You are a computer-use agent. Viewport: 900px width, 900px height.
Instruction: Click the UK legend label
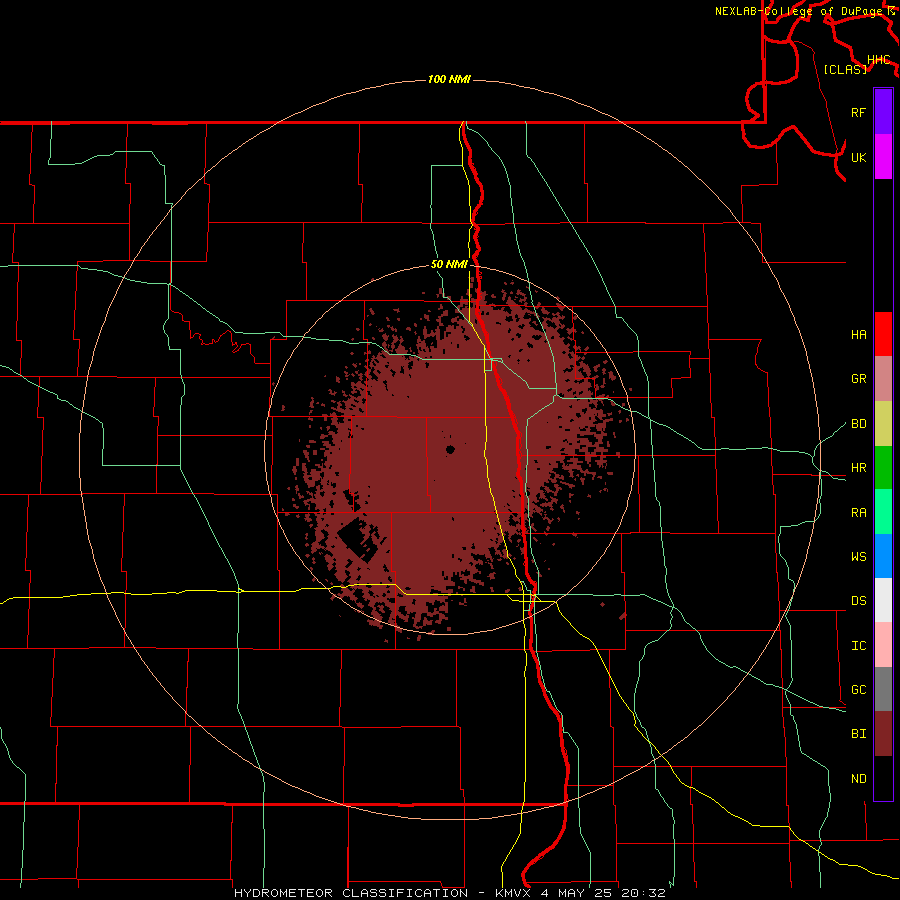click(x=858, y=157)
